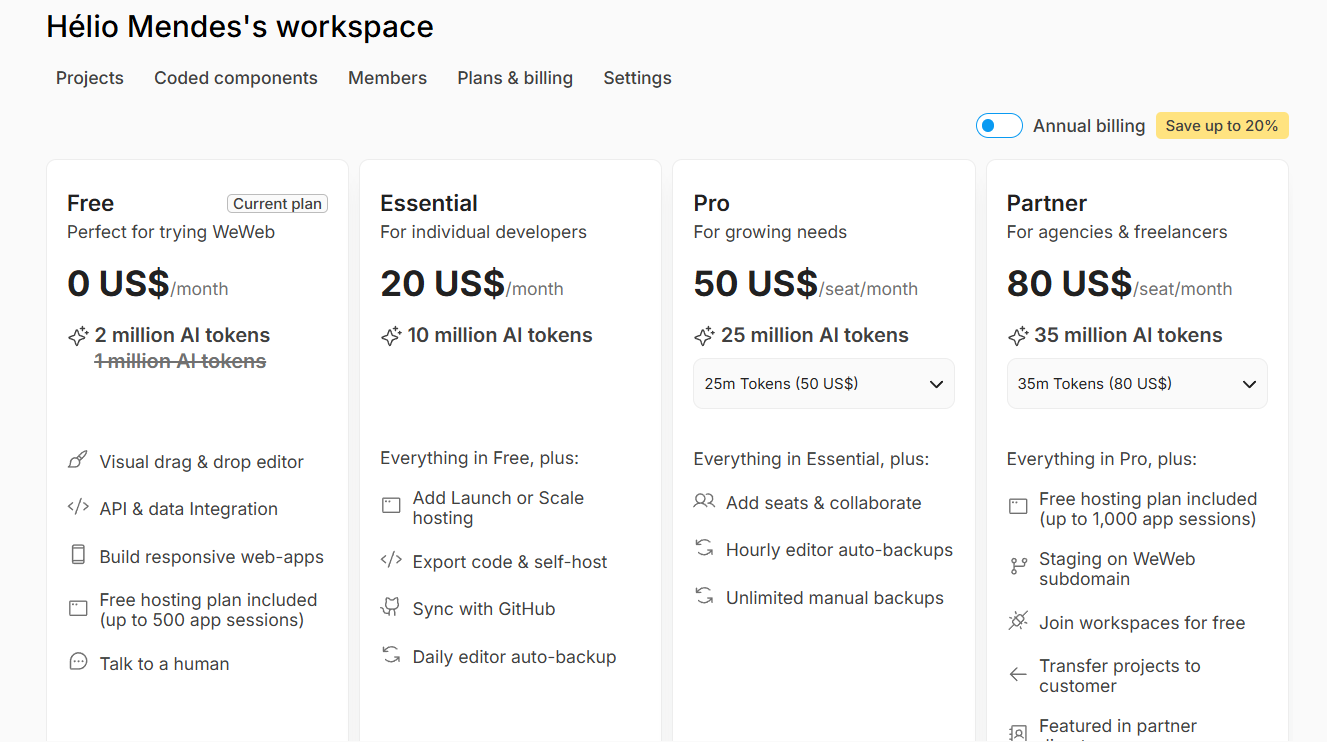The image size is (1327, 742).
Task: Click the Current plan badge on Free
Action: (x=278, y=204)
